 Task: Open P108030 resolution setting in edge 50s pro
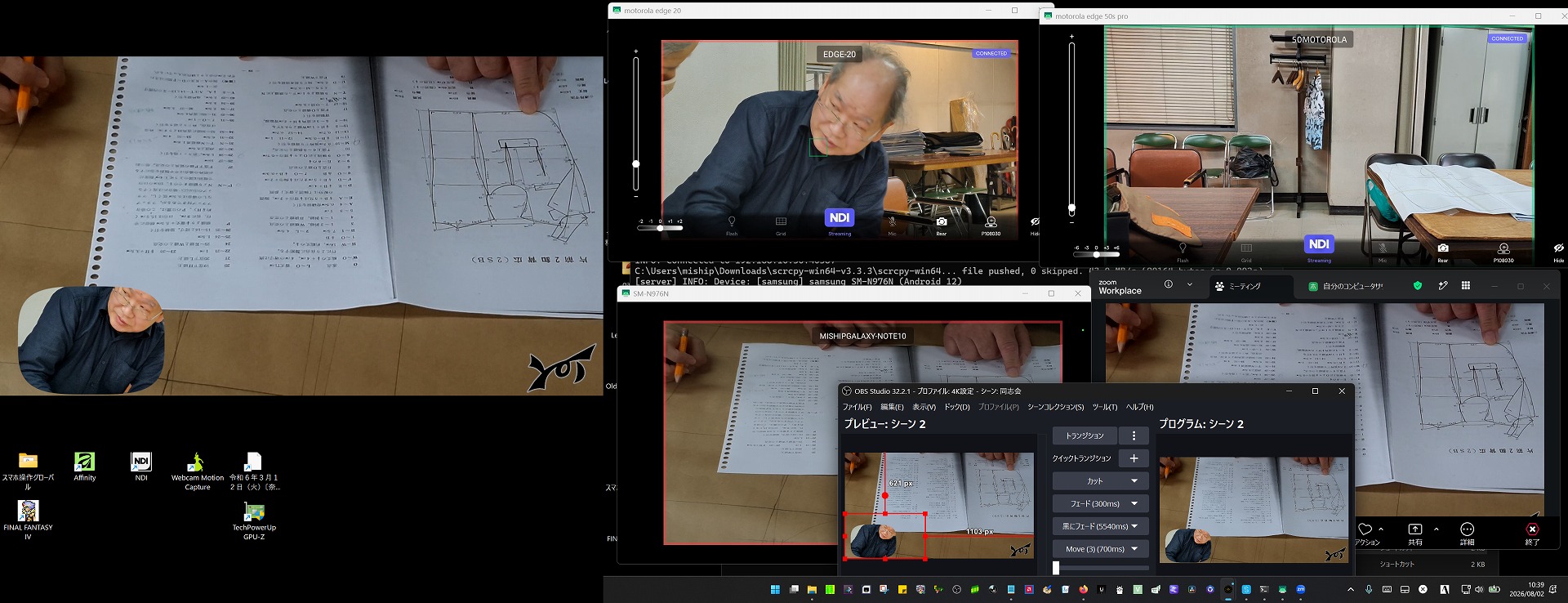click(1503, 251)
